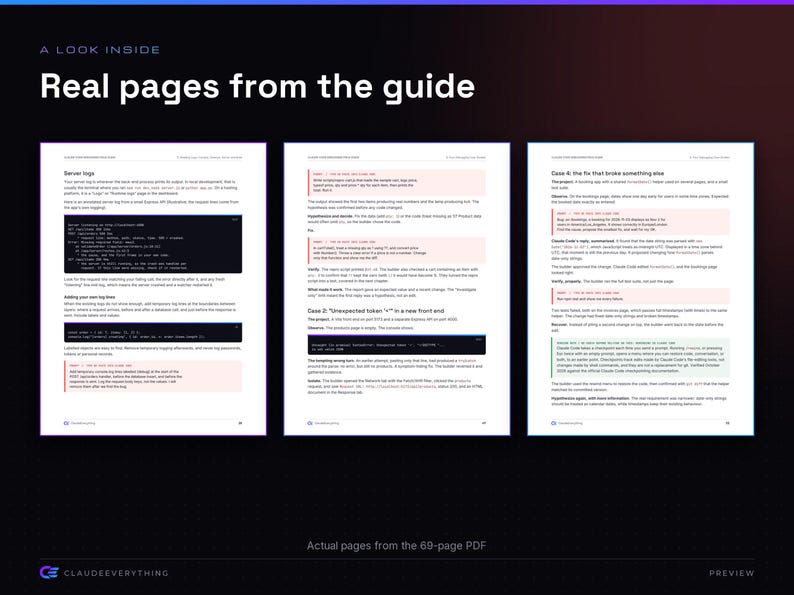Click the ClaudeEverything logo icon in footer
This screenshot has width=794, height=595.
click(x=49, y=573)
